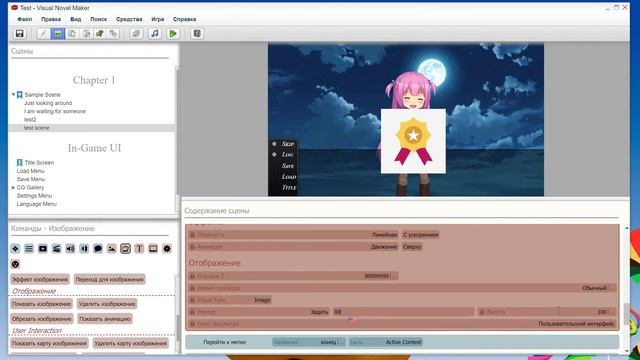Click the scene content vertical scrollbar thumb

[x=627, y=313]
